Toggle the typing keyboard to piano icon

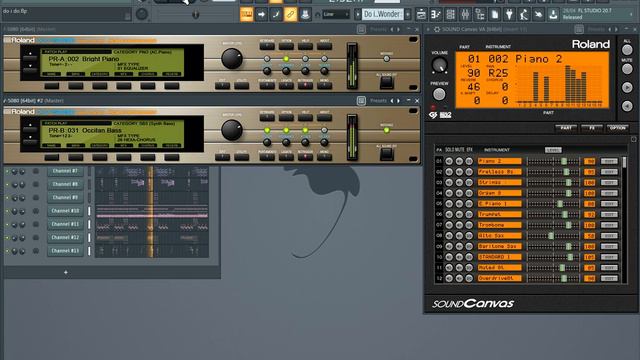click(247, 15)
